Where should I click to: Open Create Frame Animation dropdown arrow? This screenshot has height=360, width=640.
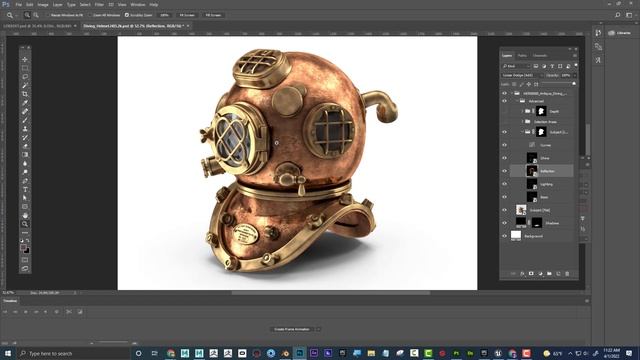[x=318, y=329]
